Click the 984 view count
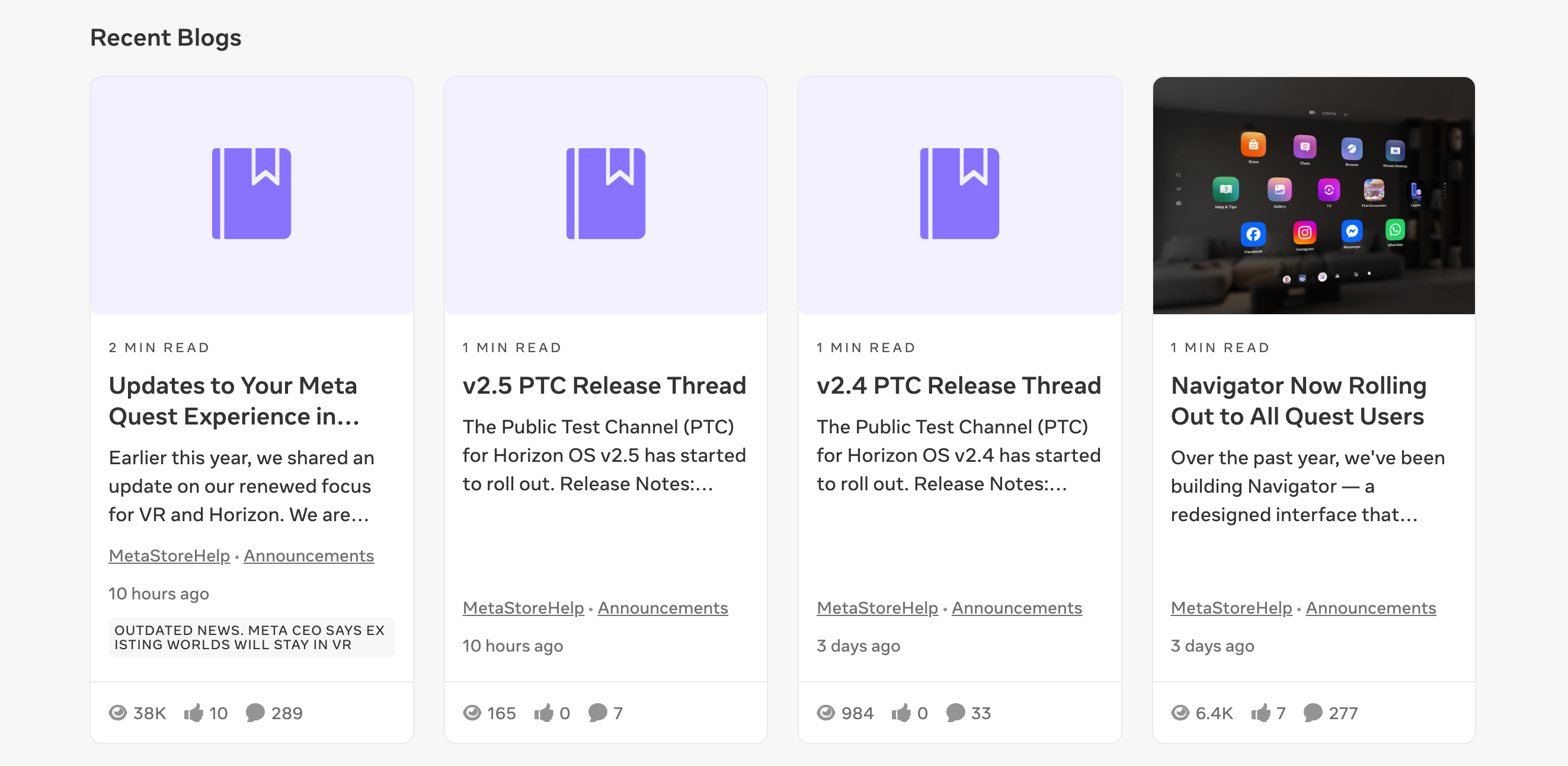This screenshot has width=1568, height=766. click(x=857, y=713)
